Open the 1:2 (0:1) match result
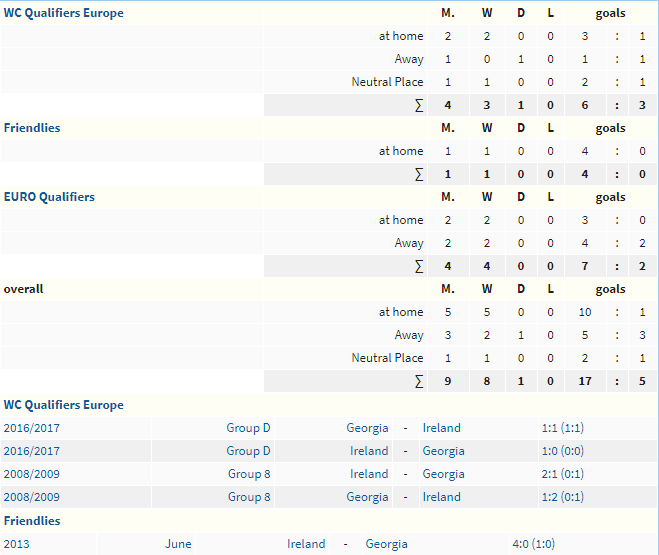The image size is (659, 555). click(x=562, y=497)
